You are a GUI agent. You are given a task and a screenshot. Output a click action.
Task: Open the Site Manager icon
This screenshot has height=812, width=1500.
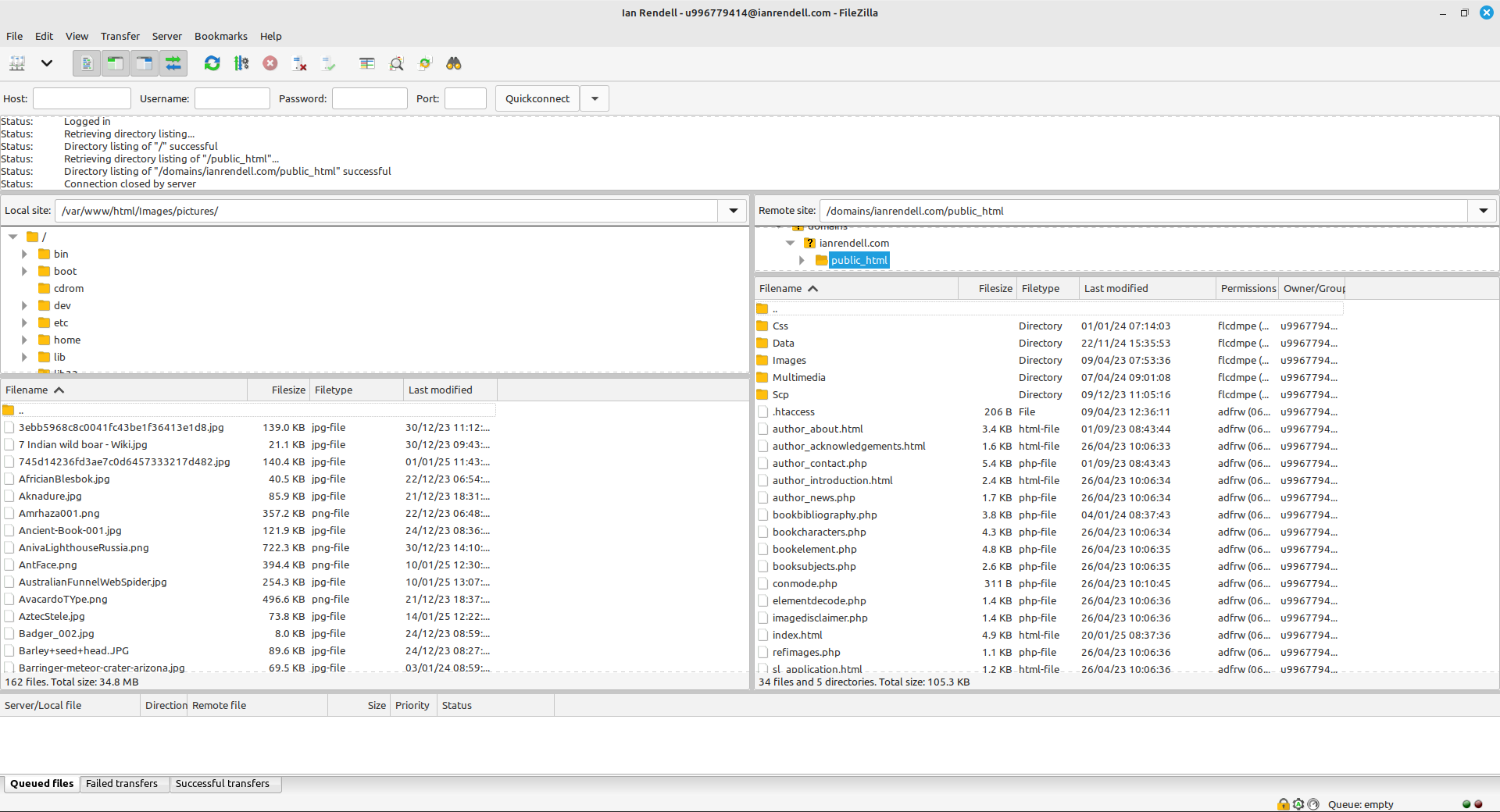point(17,63)
